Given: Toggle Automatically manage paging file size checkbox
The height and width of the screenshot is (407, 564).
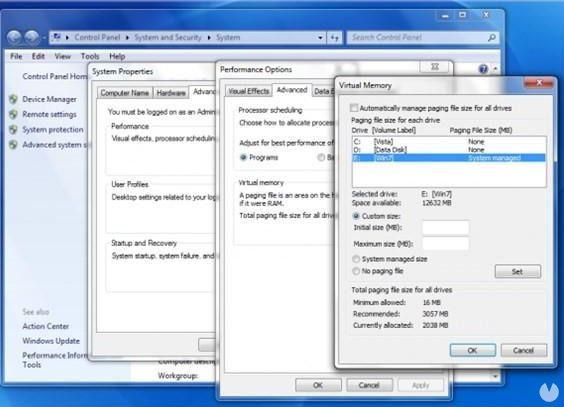Looking at the screenshot, I should click(354, 108).
